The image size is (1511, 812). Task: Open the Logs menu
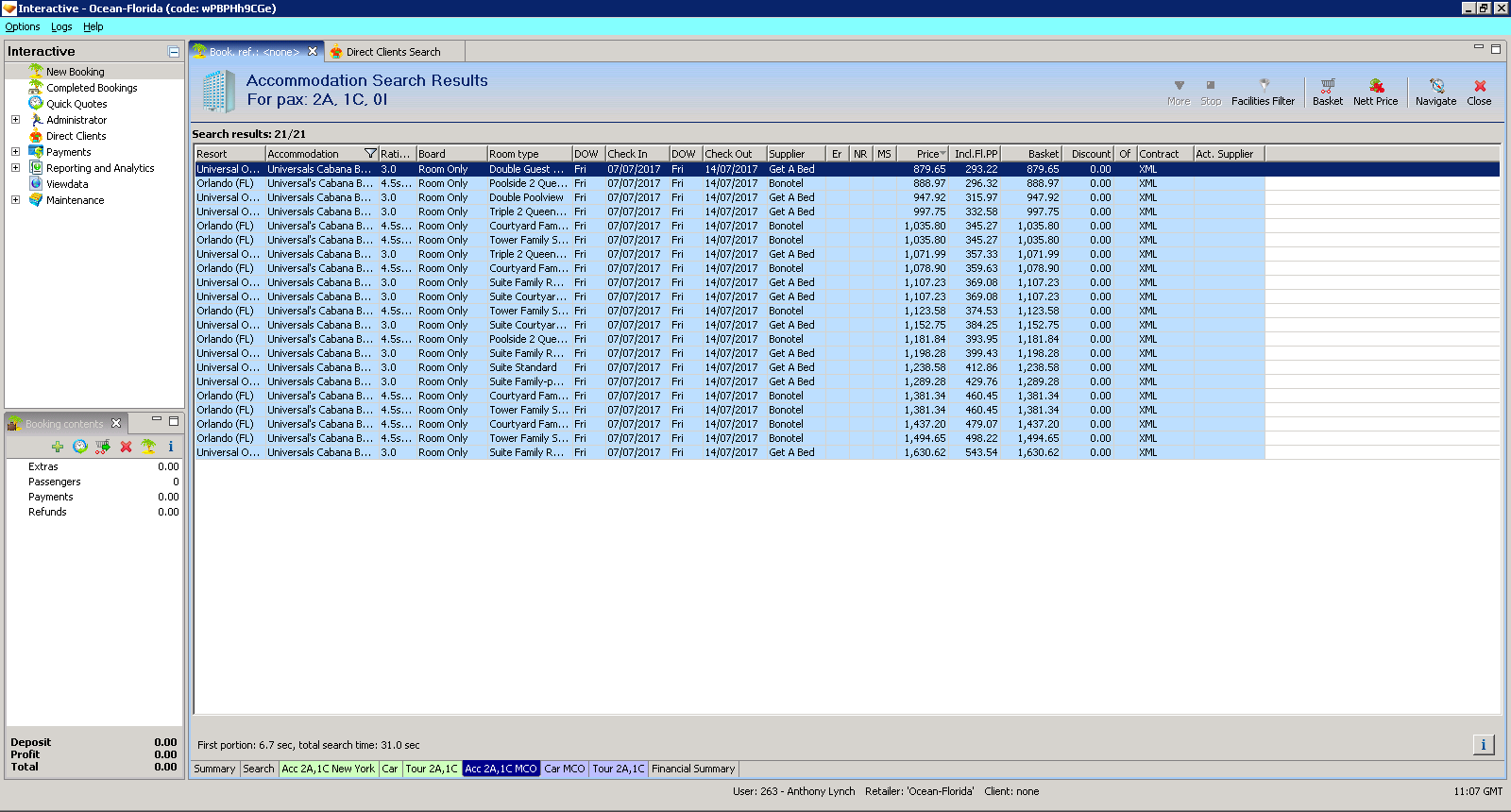point(61,26)
